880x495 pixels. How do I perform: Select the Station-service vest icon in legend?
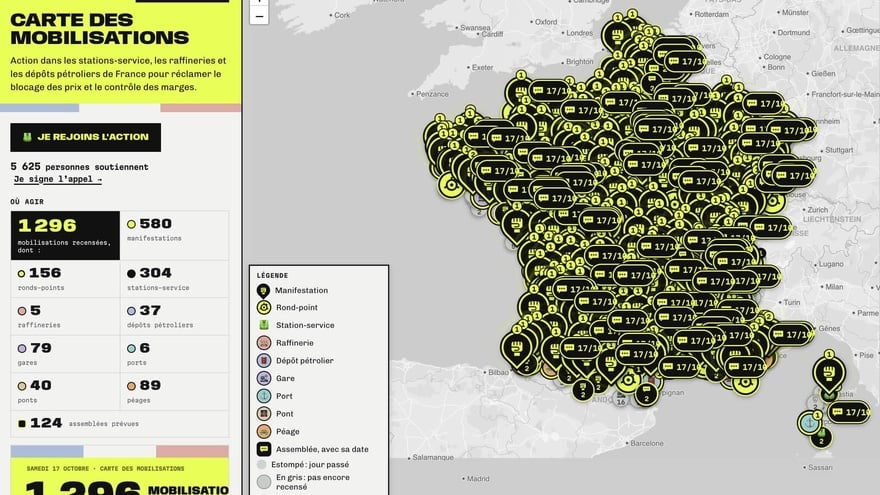pyautogui.click(x=264, y=325)
